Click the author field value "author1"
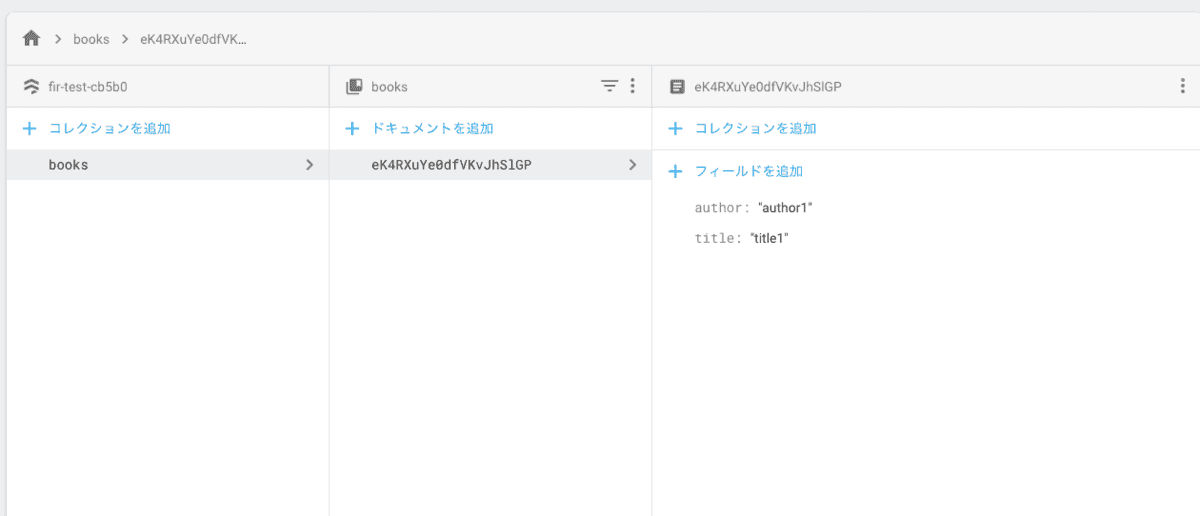 (x=785, y=208)
